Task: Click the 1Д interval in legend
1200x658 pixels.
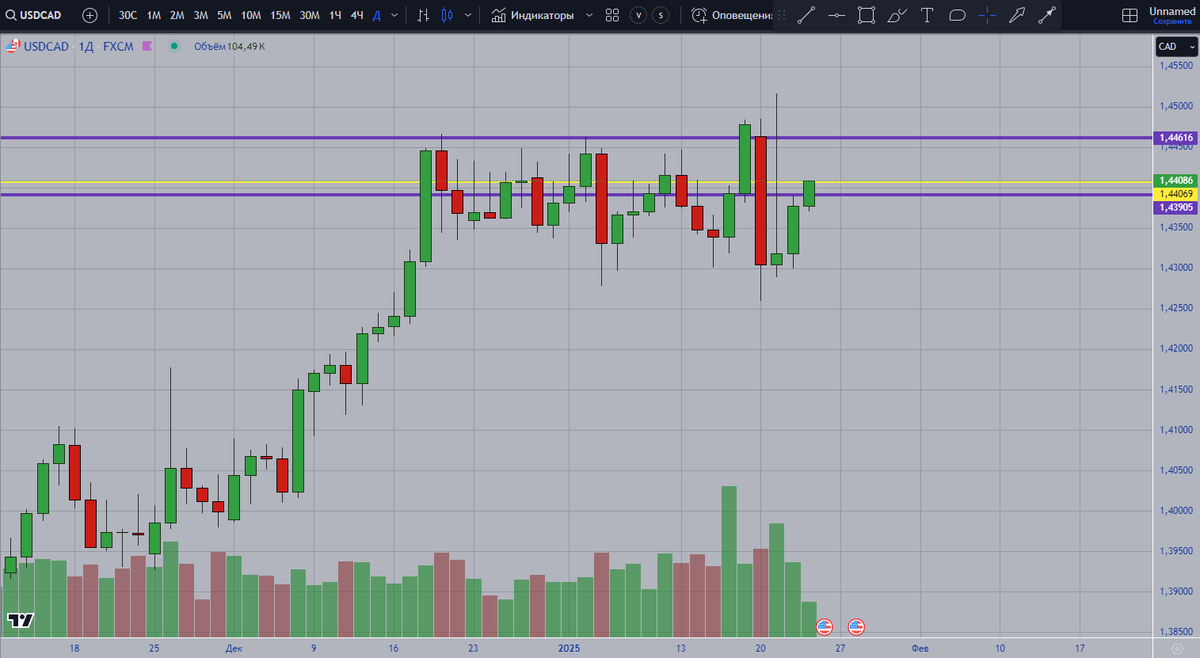Action: 84,46
